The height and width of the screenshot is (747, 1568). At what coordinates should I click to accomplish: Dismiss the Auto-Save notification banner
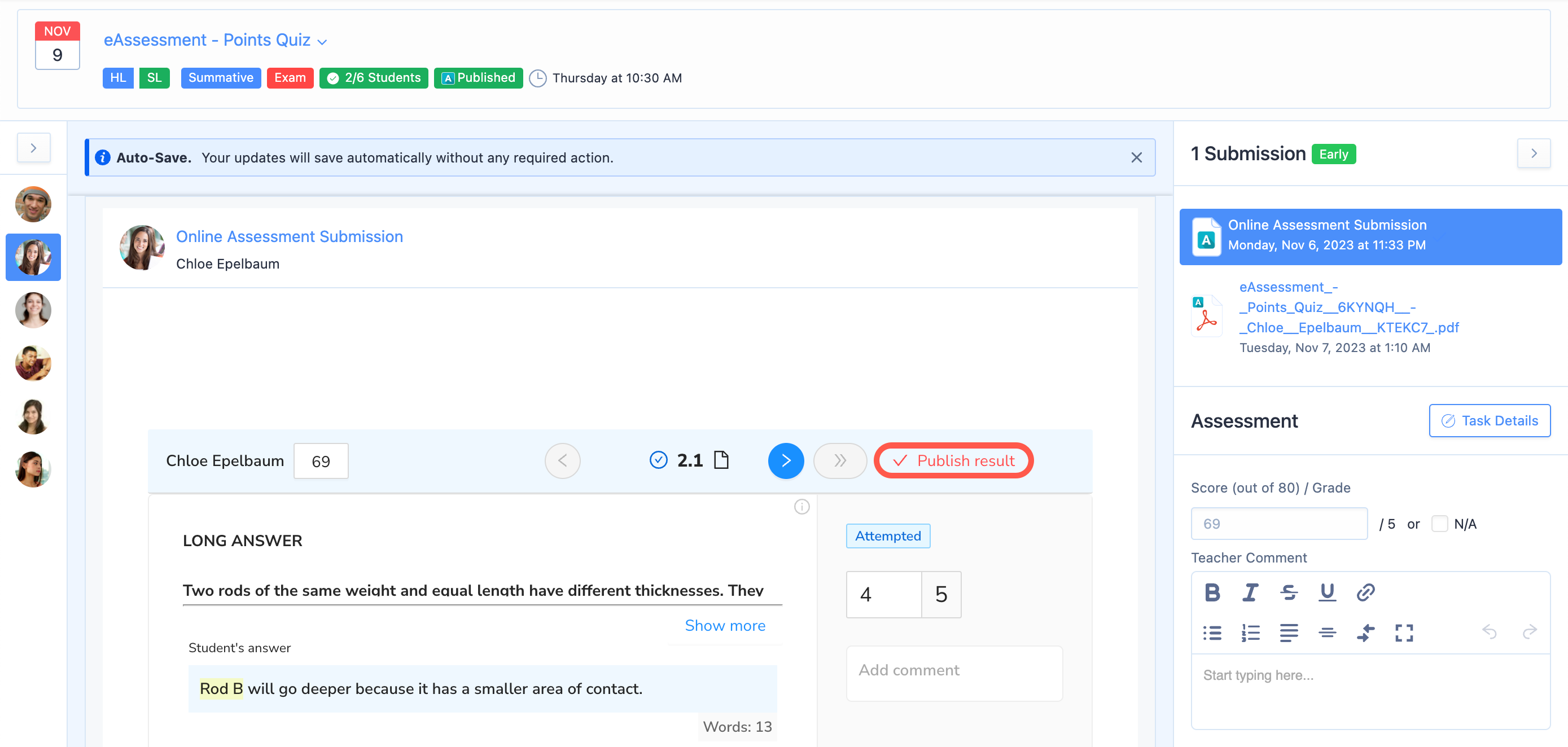pyautogui.click(x=1136, y=157)
